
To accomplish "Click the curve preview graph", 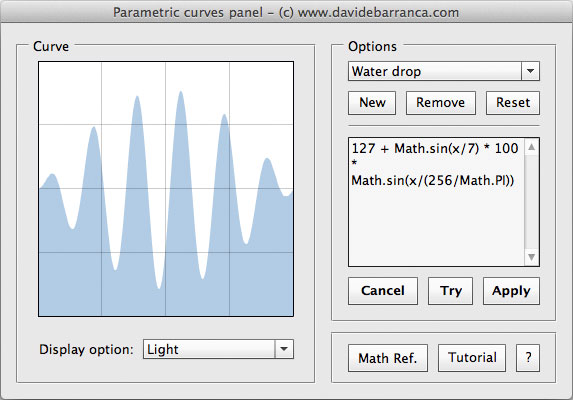I will 166,189.
